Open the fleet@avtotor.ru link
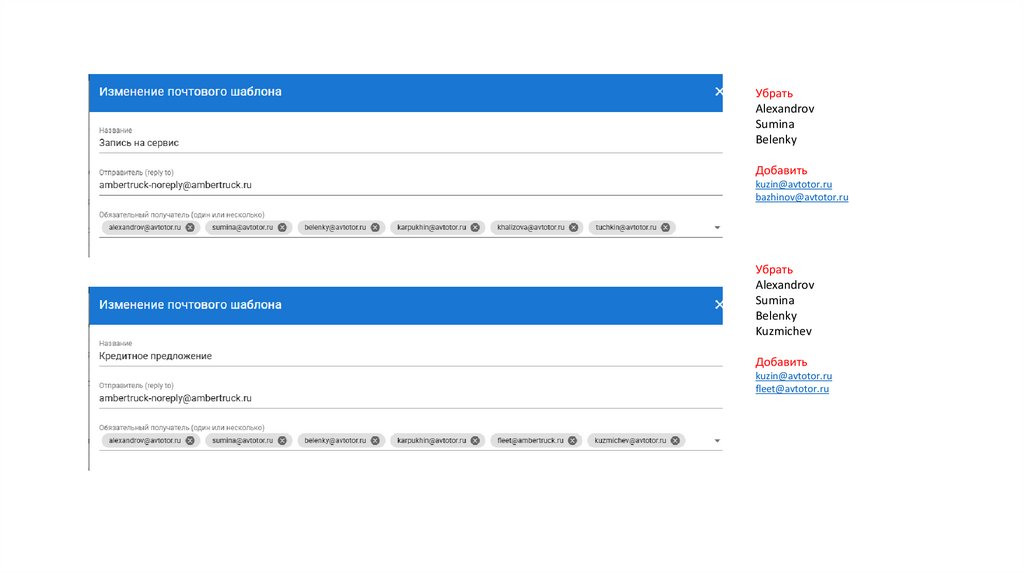The image size is (1024, 574). click(x=792, y=389)
